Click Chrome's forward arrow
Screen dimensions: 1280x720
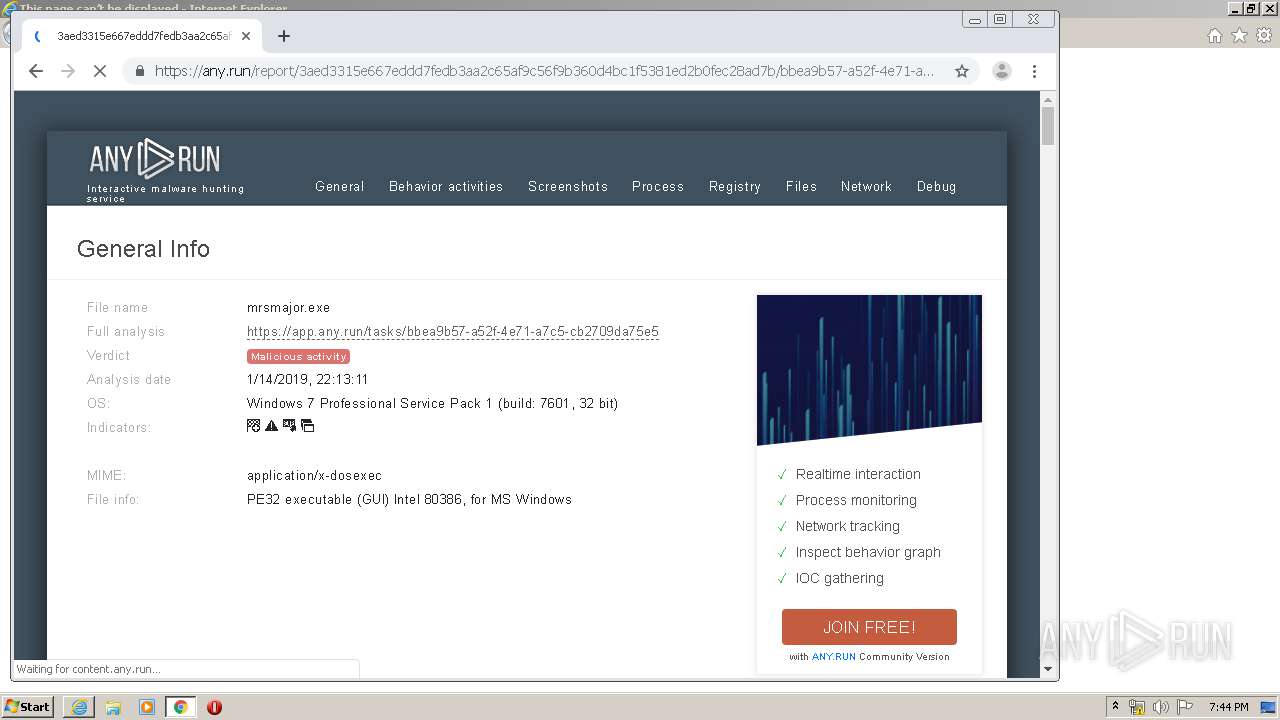coord(68,71)
